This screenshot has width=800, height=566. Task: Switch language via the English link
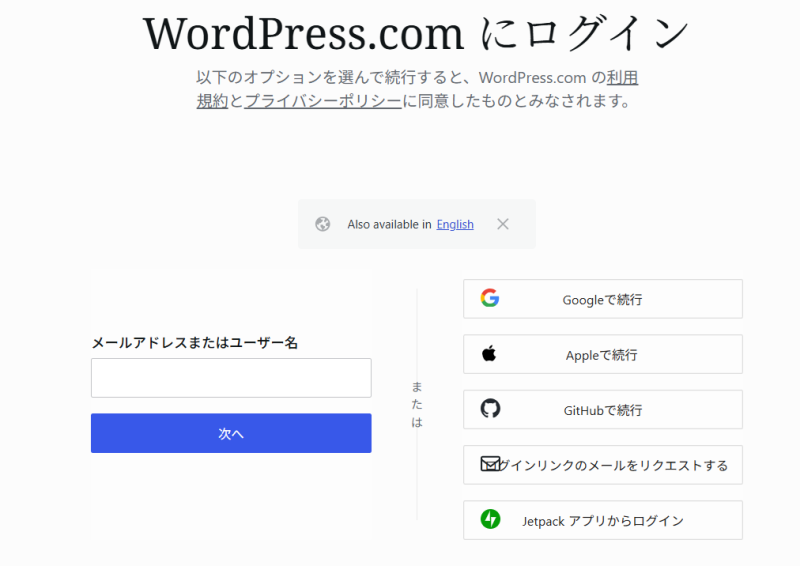pos(455,225)
